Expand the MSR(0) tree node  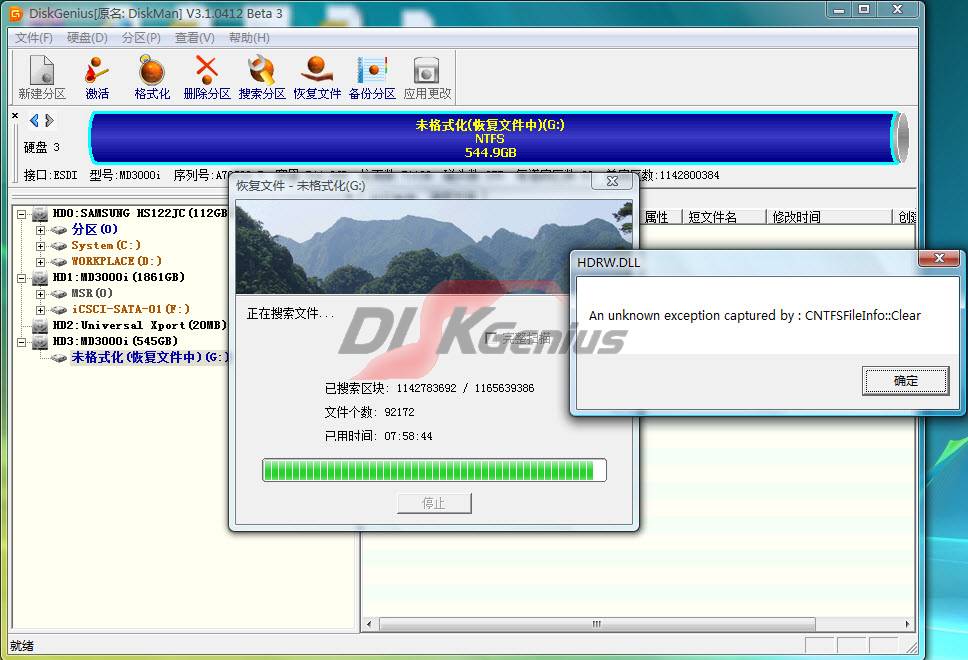(x=40, y=294)
